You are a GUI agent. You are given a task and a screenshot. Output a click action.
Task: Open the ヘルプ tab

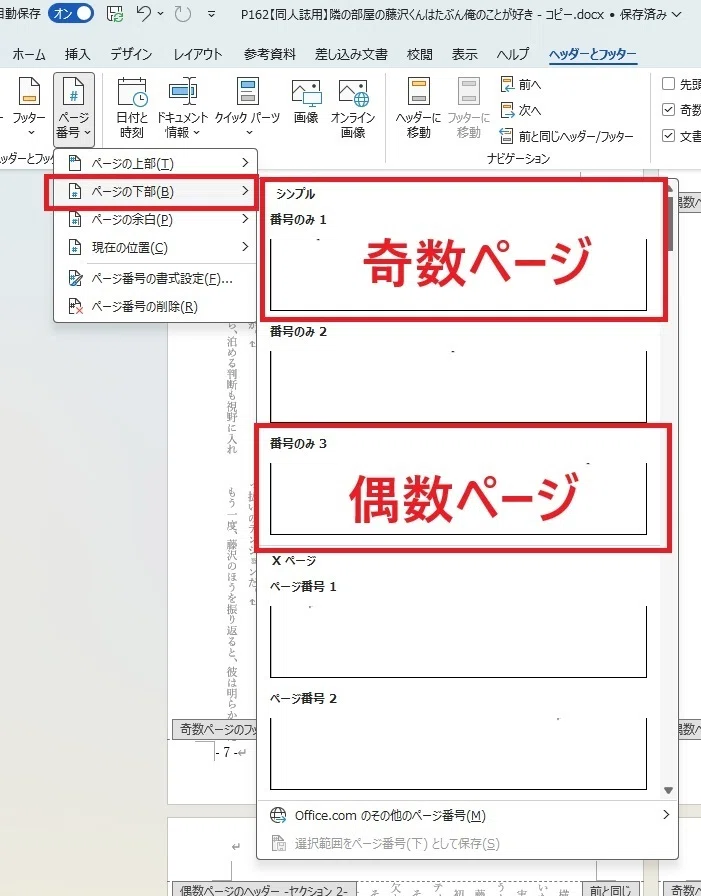512,54
